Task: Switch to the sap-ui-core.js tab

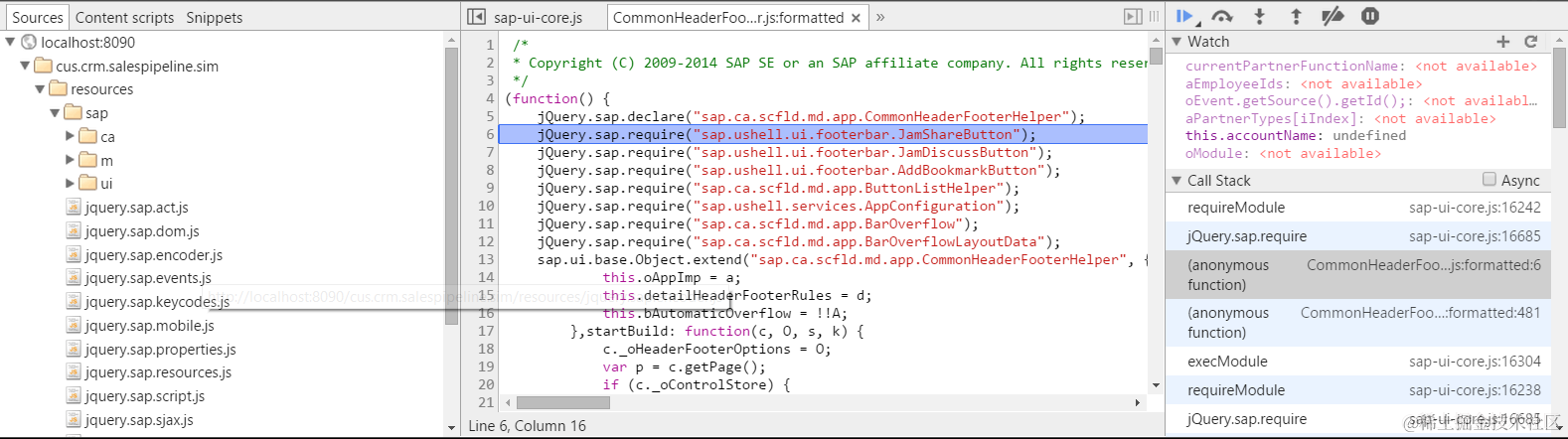Action: tap(538, 17)
